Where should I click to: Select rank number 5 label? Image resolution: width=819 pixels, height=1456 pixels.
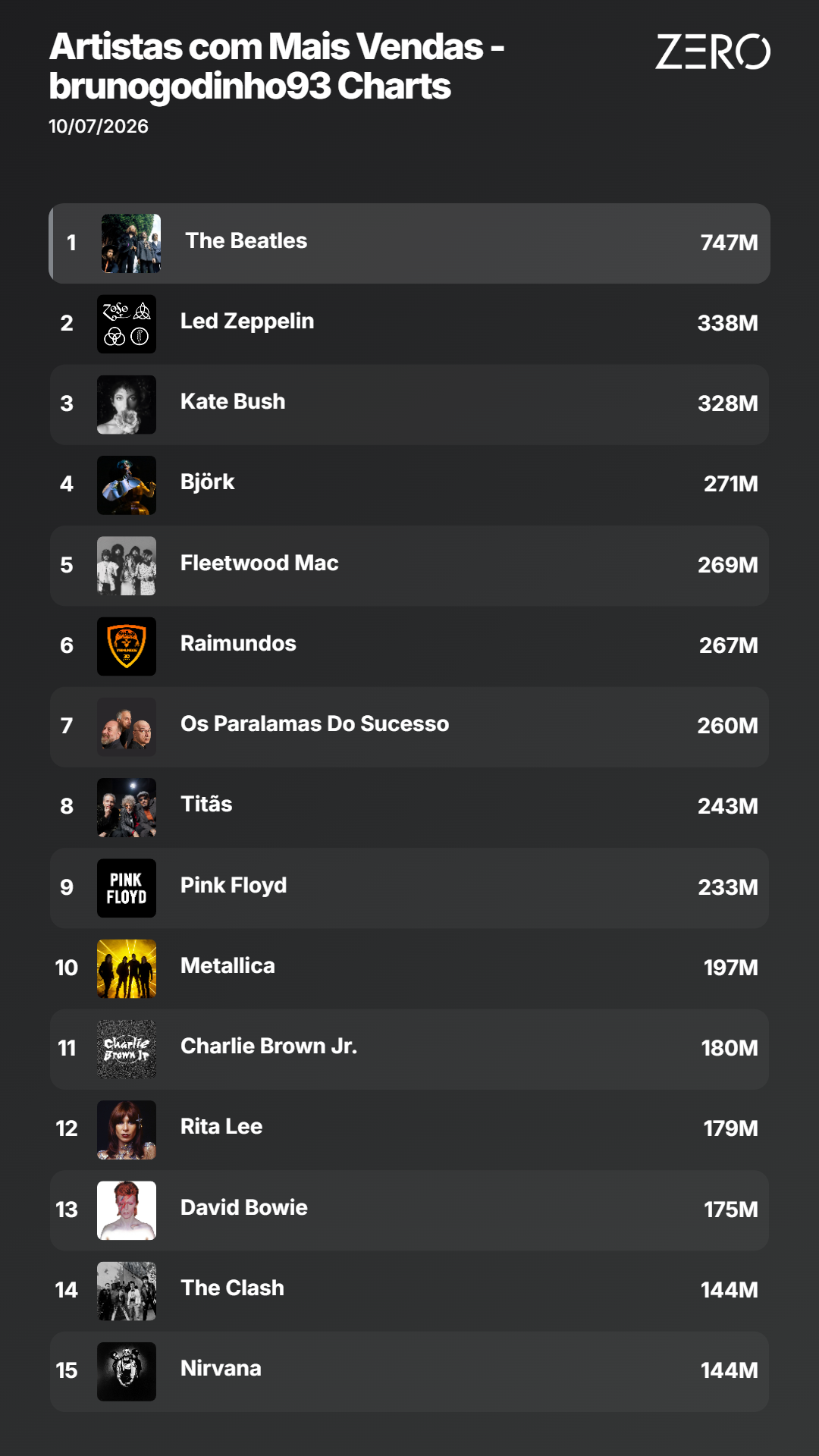67,565
